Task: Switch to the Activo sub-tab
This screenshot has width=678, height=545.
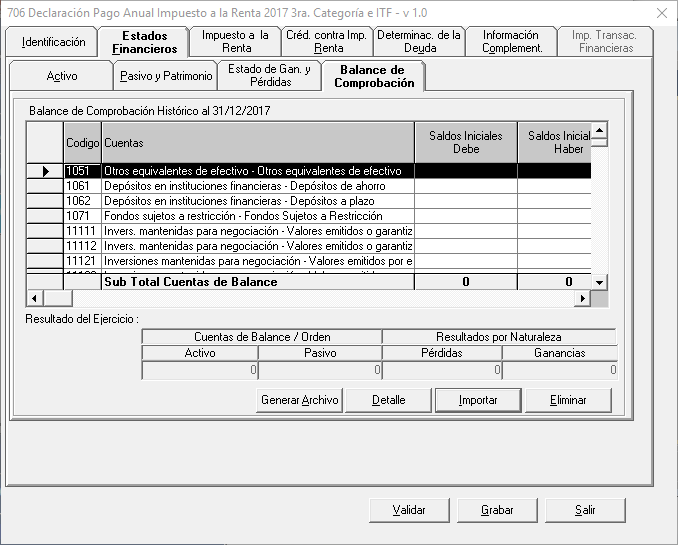Action: coord(61,76)
